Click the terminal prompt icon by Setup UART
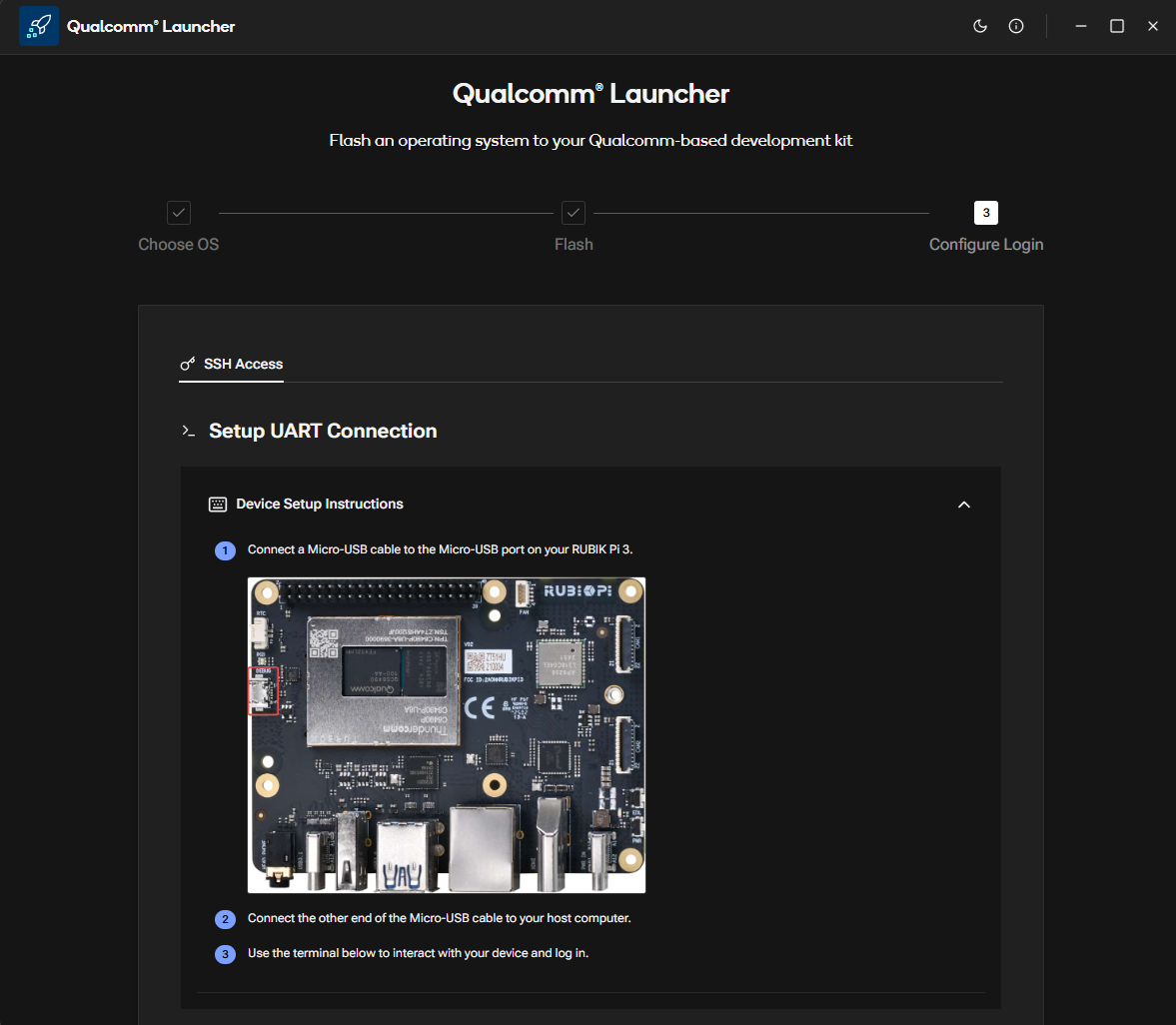This screenshot has width=1176, height=1025. pyautogui.click(x=188, y=431)
